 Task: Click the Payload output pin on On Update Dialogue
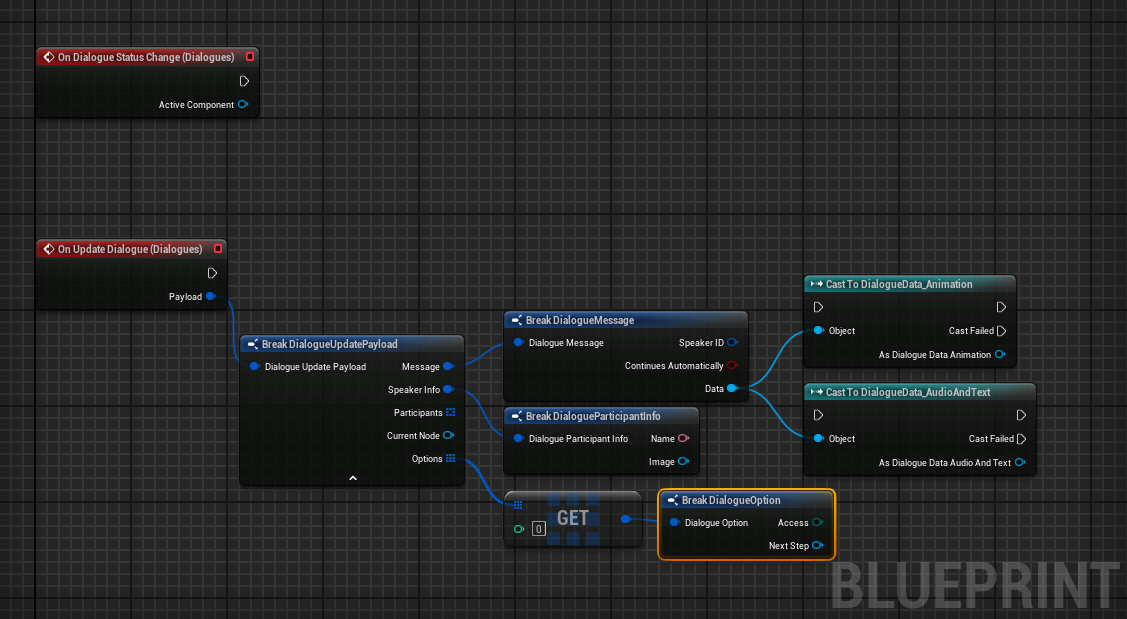click(x=211, y=296)
